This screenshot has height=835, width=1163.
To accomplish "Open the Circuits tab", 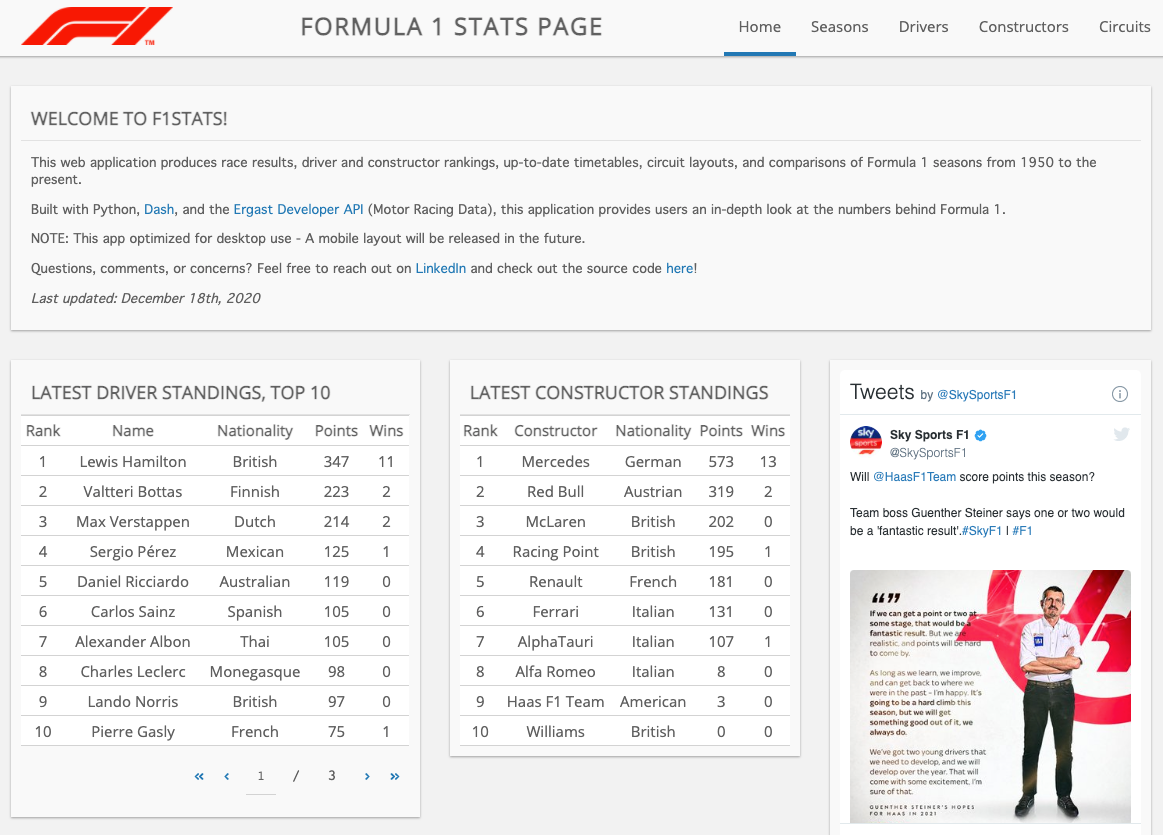I will (x=1124, y=27).
